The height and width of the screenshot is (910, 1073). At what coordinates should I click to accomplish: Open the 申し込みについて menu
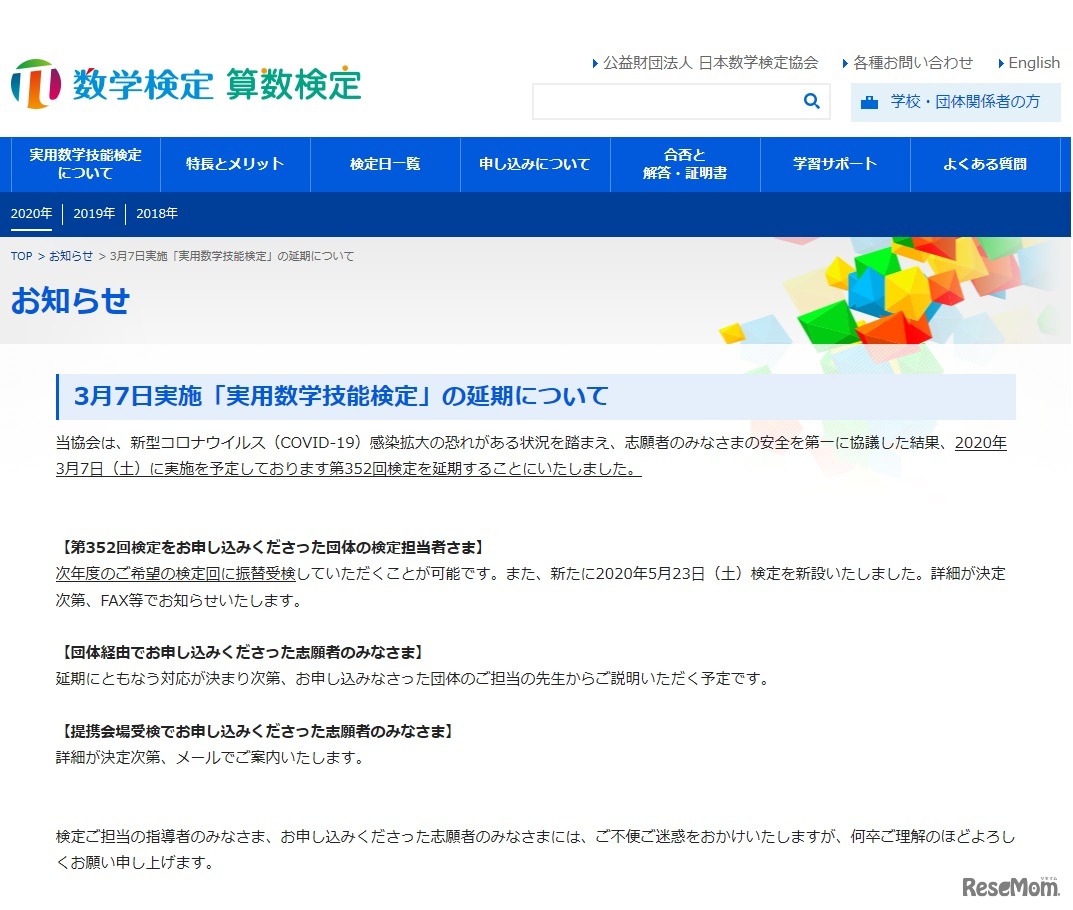(535, 164)
